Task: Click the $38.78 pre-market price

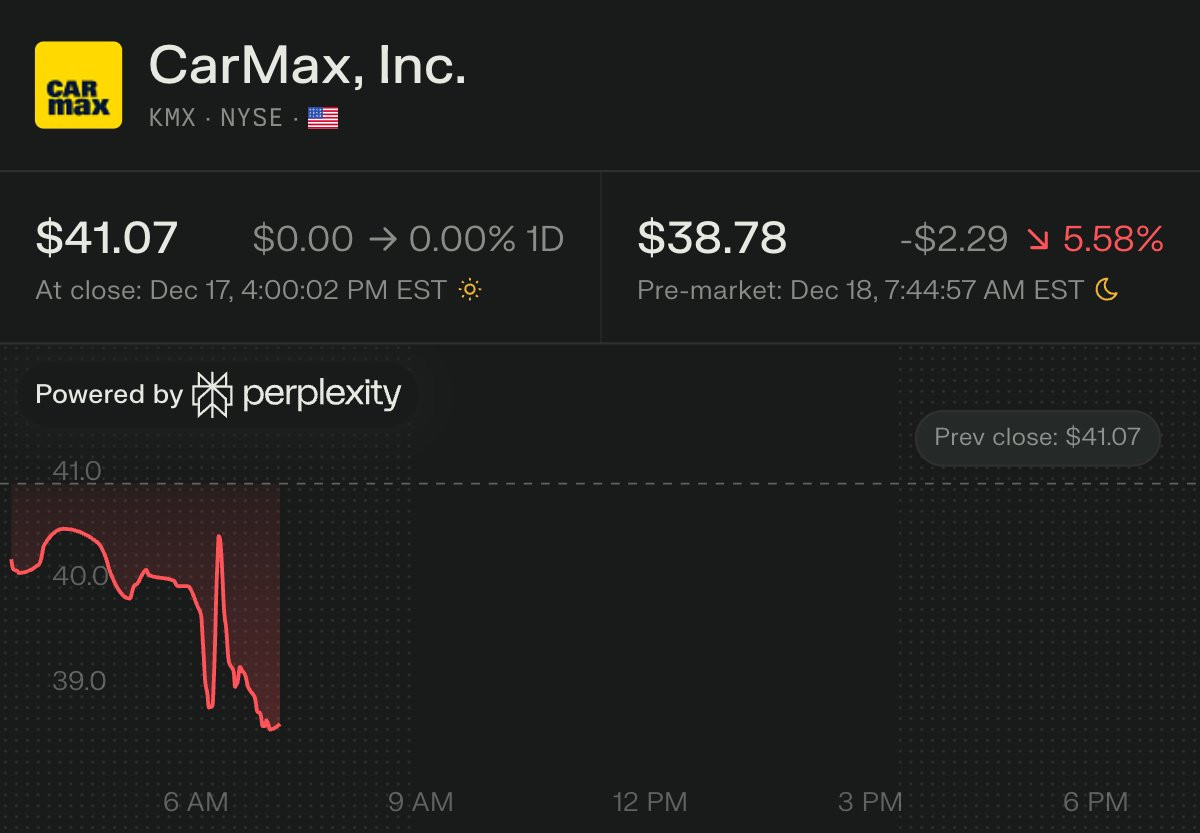Action: pyautogui.click(x=712, y=239)
